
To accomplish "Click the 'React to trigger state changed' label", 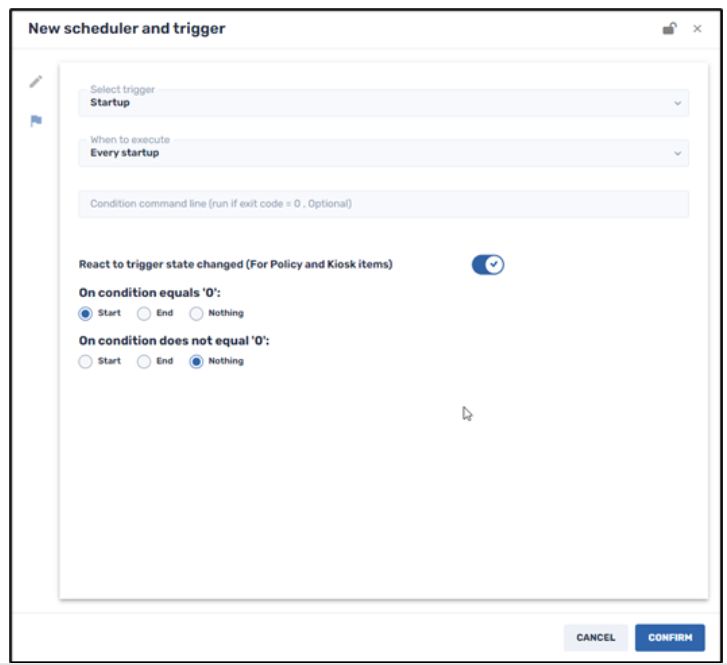I will [235, 265].
